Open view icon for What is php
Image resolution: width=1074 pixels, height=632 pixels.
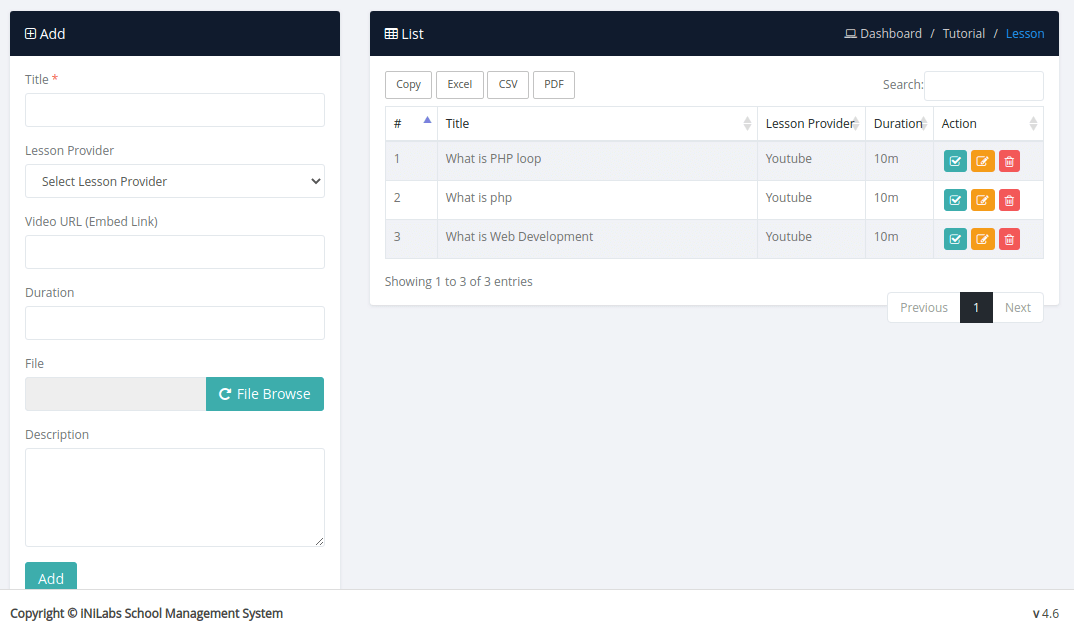pyautogui.click(x=955, y=200)
